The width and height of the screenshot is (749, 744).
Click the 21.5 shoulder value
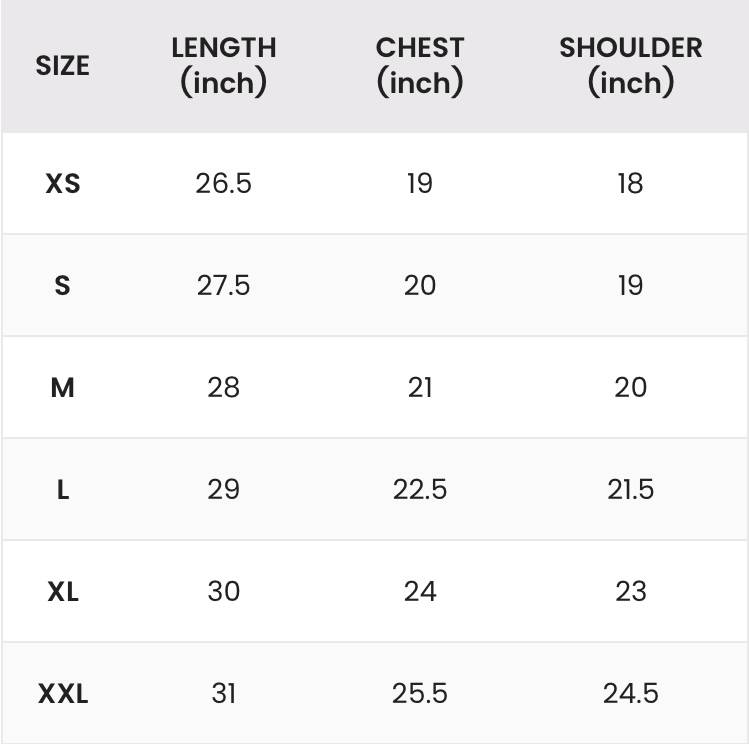pyautogui.click(x=631, y=489)
